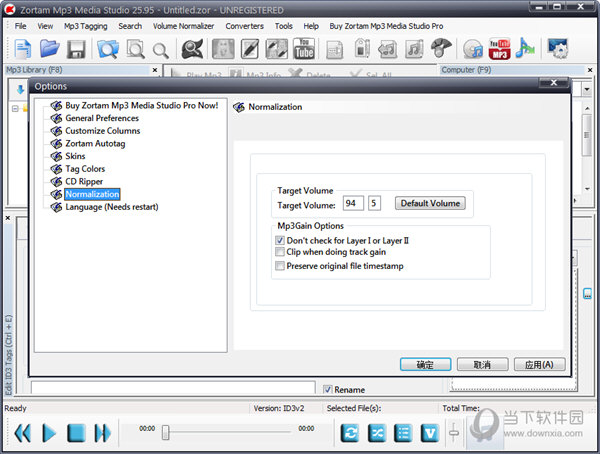
Task: Toggle Don't check for Layer I or II
Action: [280, 240]
